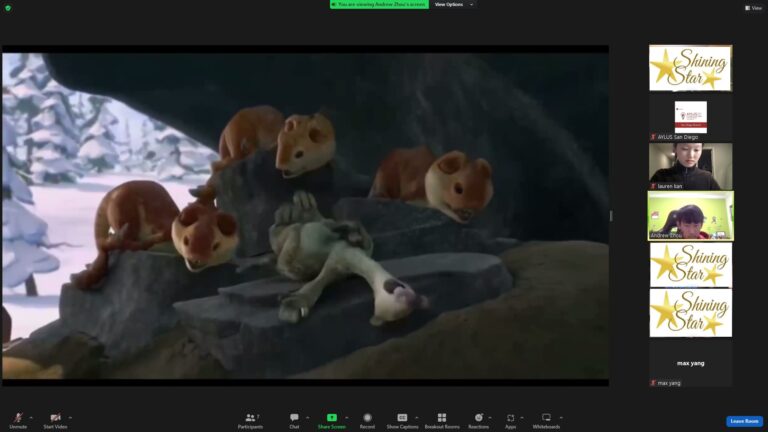Expand the caret next to Reactions
Viewport: 768px width, 432px height.
coord(490,418)
